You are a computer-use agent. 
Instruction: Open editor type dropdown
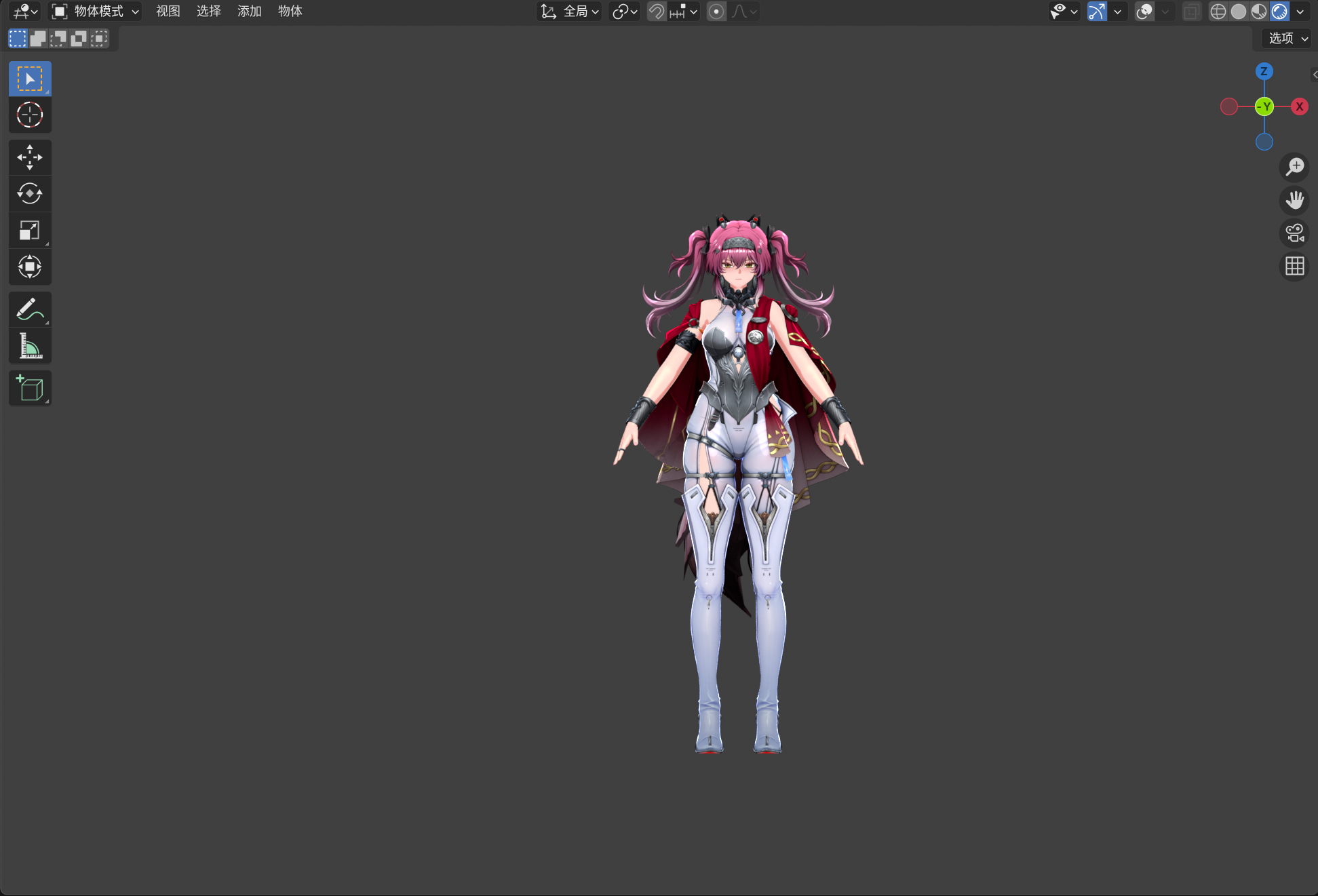(x=26, y=12)
